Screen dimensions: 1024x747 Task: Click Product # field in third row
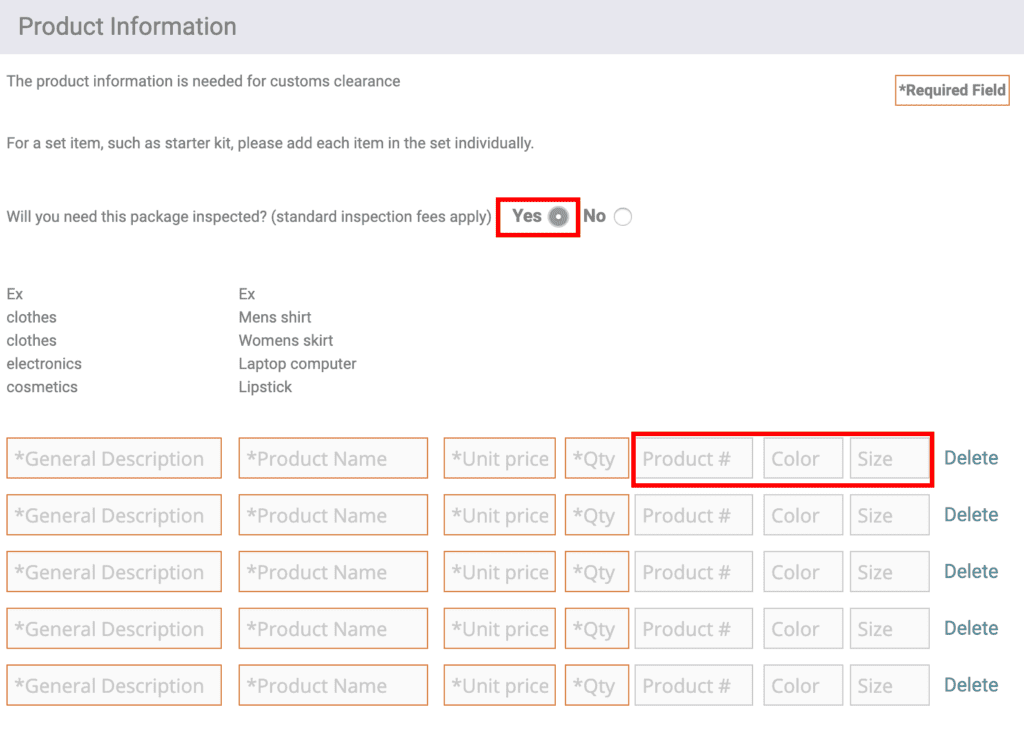694,572
